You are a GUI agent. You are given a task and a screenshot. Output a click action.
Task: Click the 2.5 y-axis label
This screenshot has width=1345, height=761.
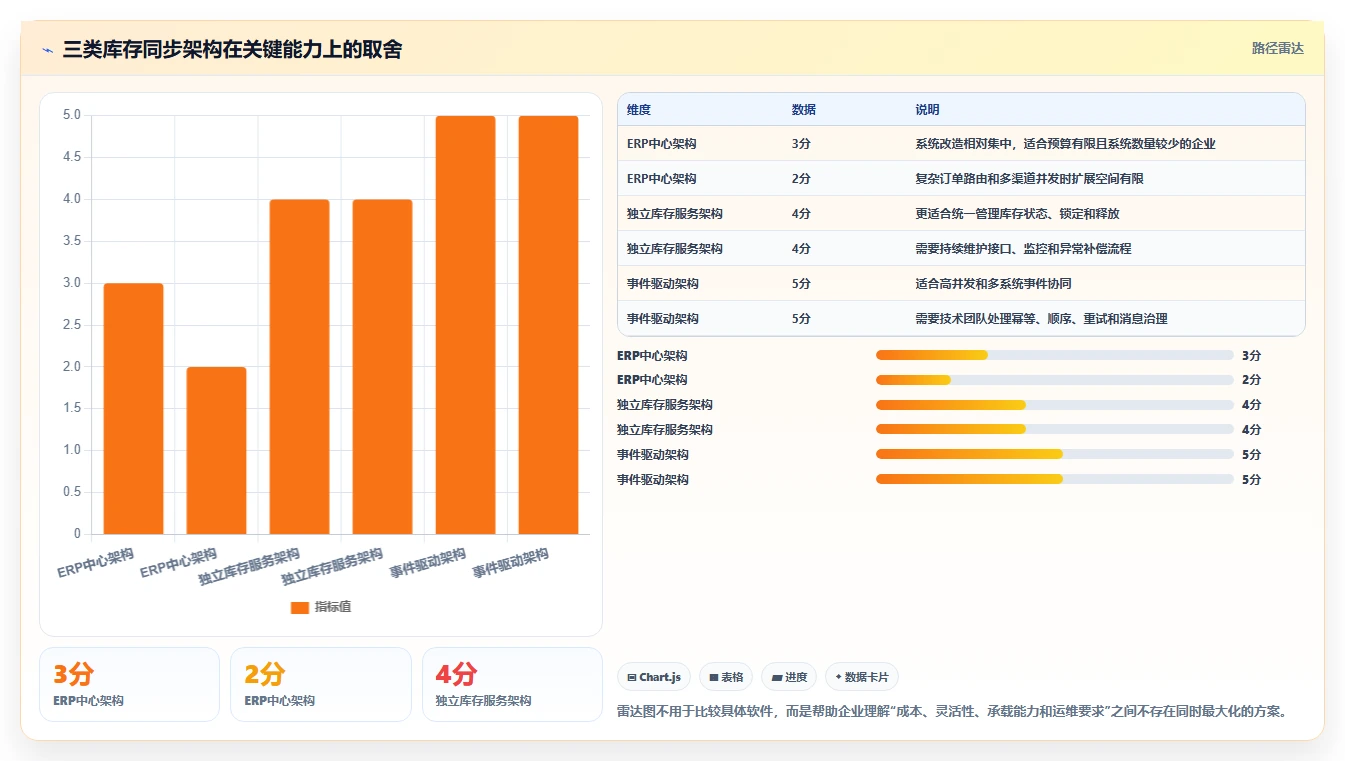(x=72, y=324)
